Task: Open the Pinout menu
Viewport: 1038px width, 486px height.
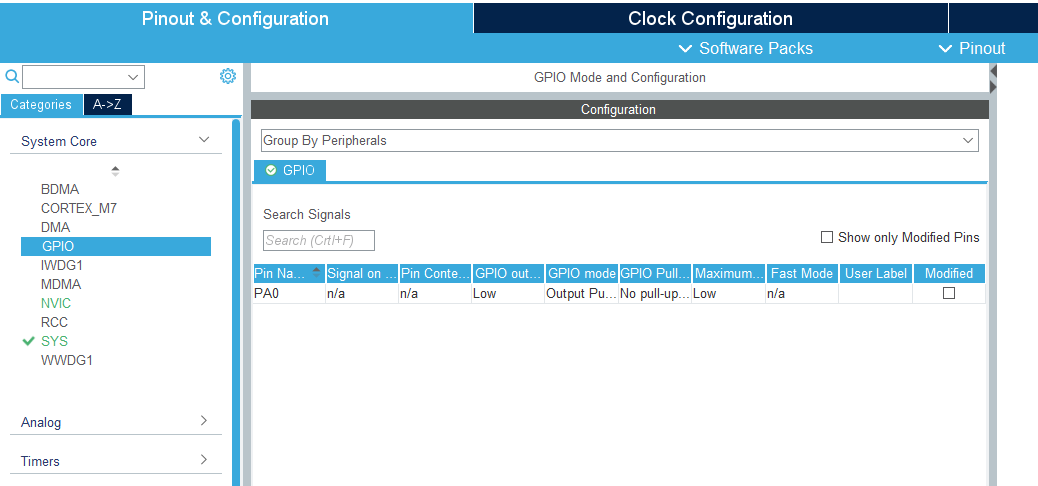Action: [x=972, y=48]
